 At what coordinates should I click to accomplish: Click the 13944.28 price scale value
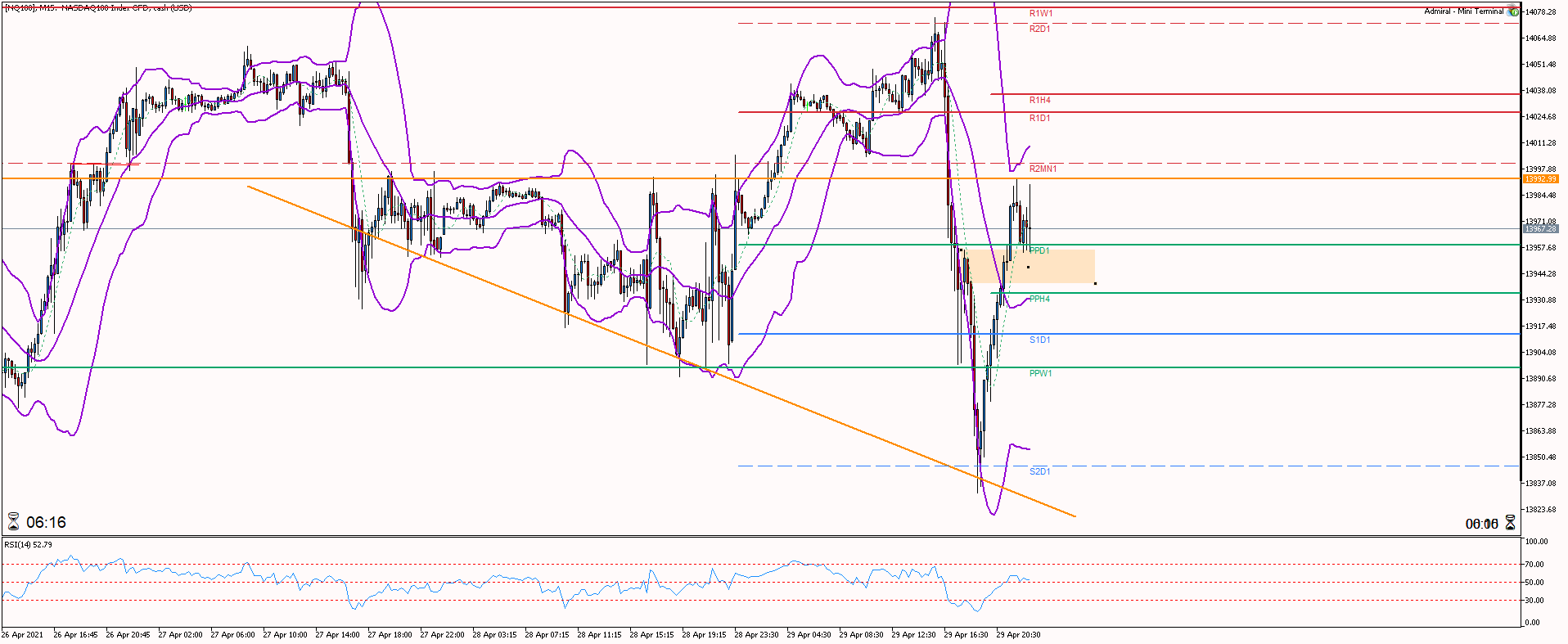(1540, 273)
